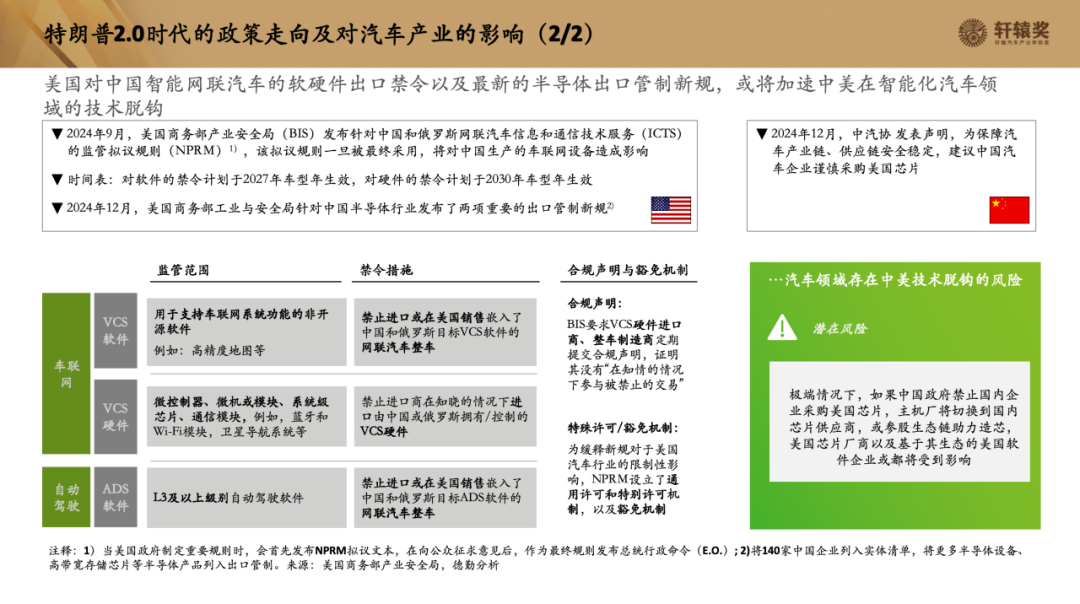Select the L3及以上级别自动驾驶软件 box
1080x604 pixels.
tap(247, 497)
